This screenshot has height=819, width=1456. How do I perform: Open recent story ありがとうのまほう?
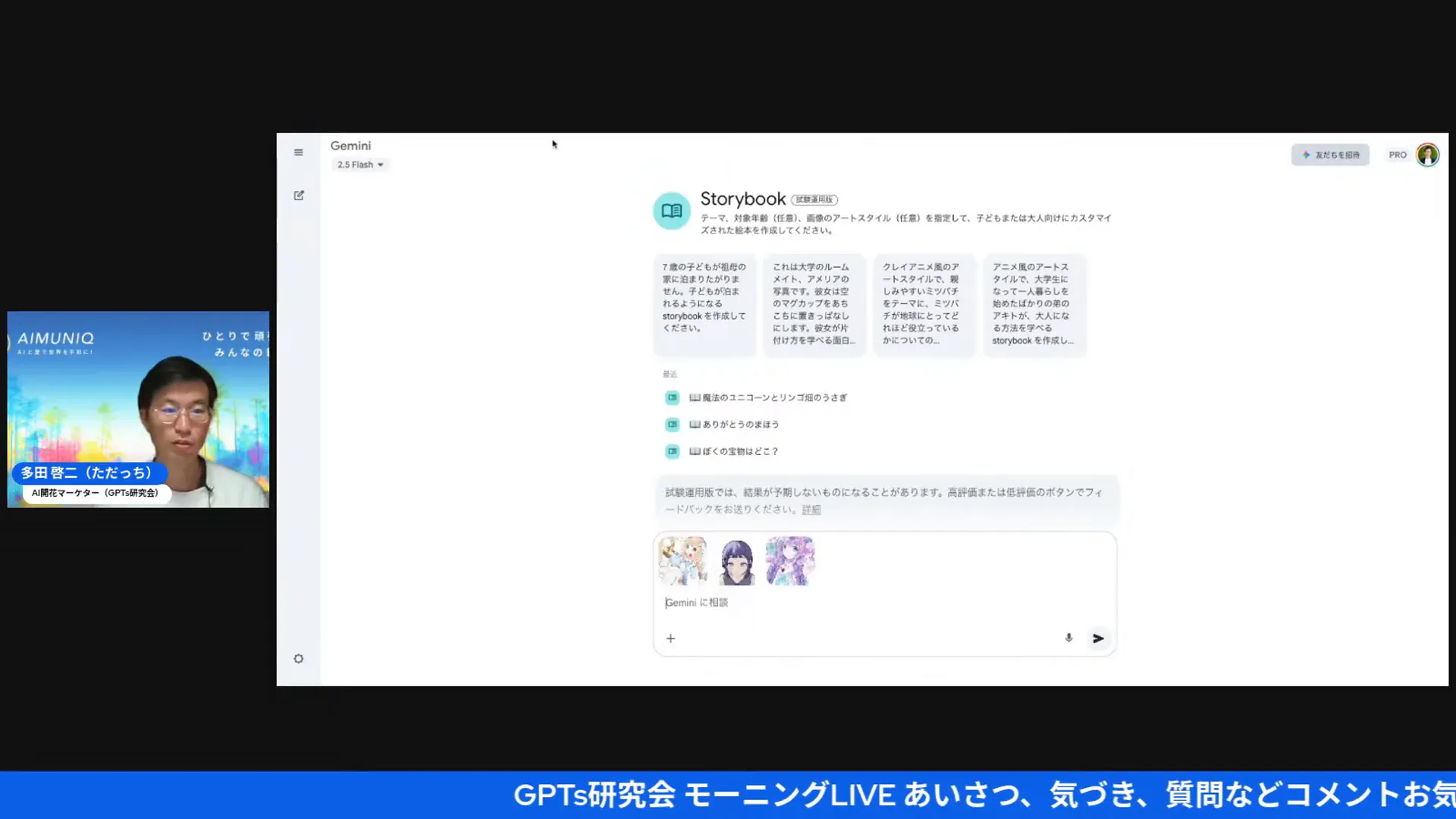click(733, 425)
